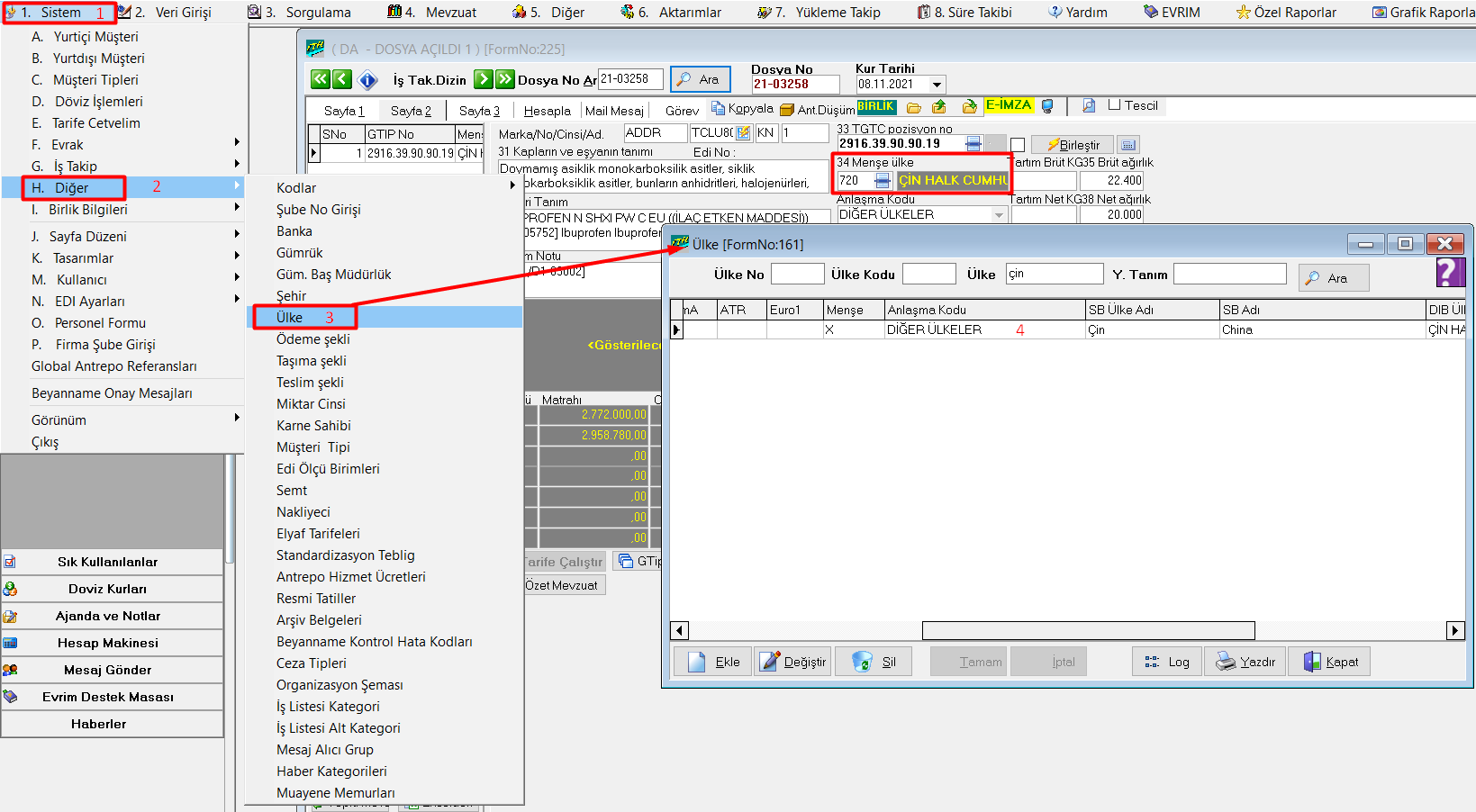Select the Ülke submenu entry
Screen dimensions: 1476x812
coord(385,318)
